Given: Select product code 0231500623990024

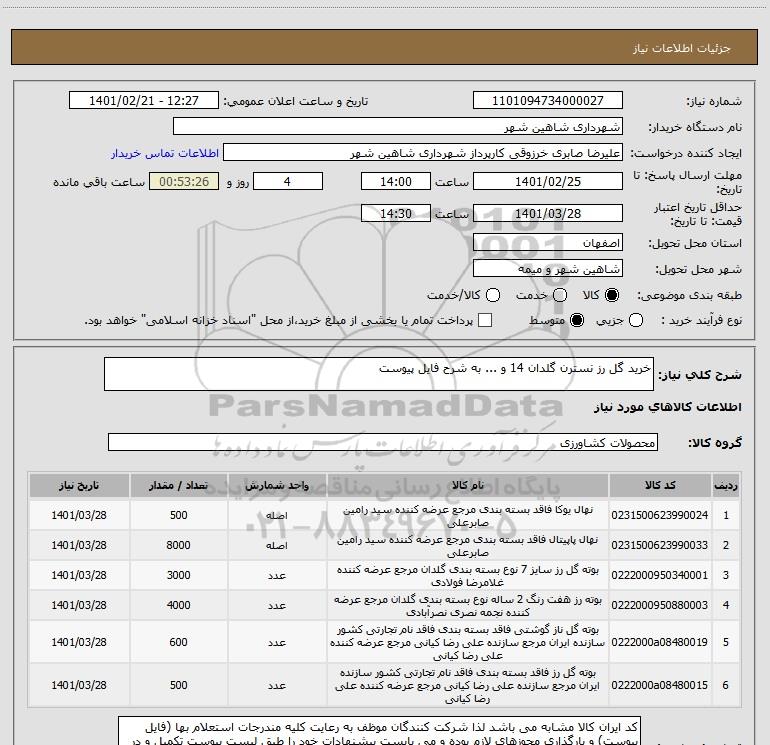Looking at the screenshot, I should click(x=660, y=515).
